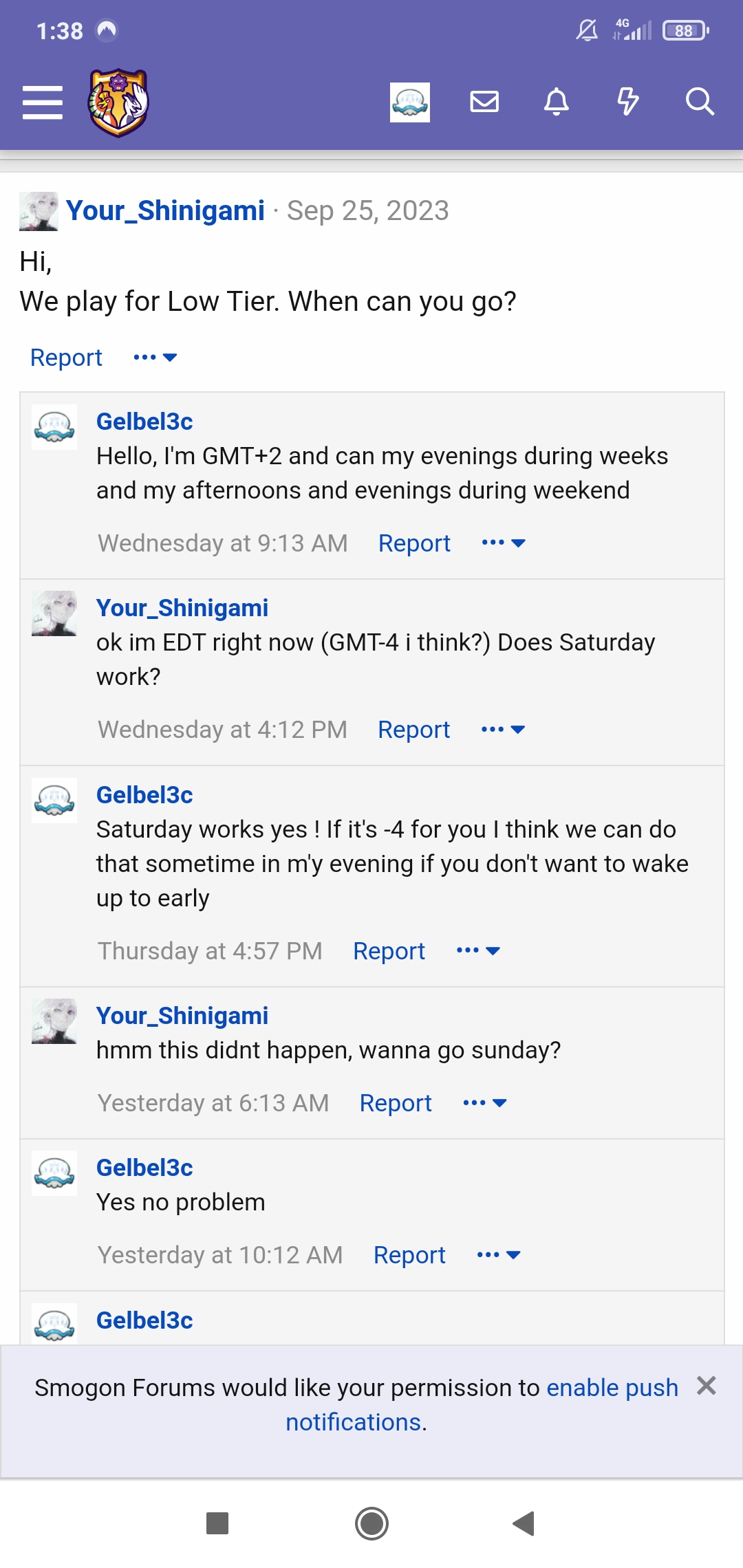Open the ellipsis dropdown on Gelbel3c's first message
Screen dimensions: 743x1568
tap(503, 543)
